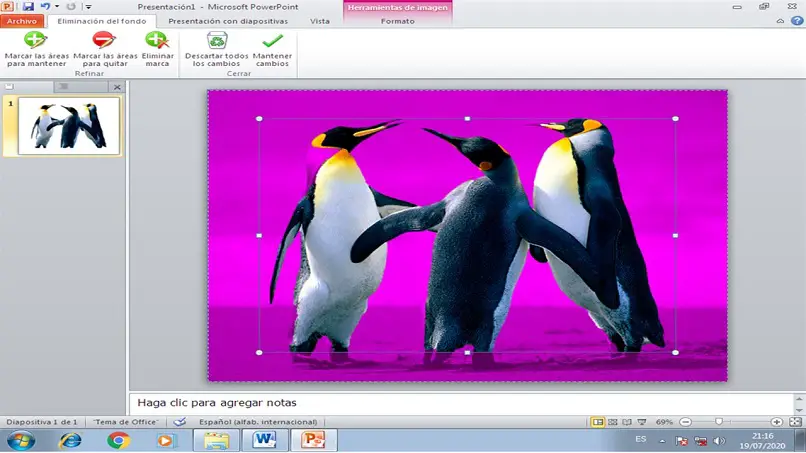
Task: Click the zoom in plus button
Action: [777, 422]
